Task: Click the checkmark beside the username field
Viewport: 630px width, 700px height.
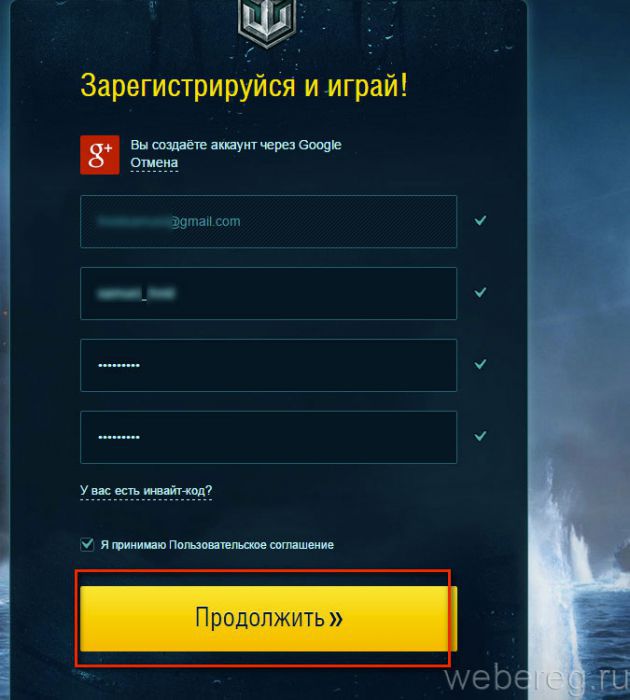Action: pyautogui.click(x=480, y=292)
